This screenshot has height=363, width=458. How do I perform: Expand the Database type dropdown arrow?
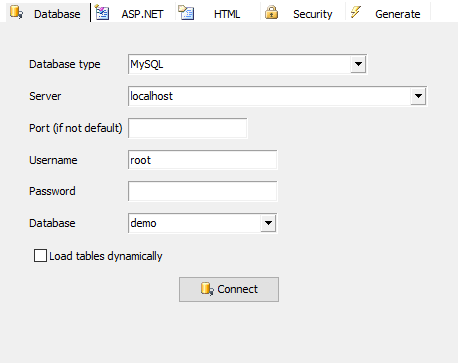(x=358, y=64)
